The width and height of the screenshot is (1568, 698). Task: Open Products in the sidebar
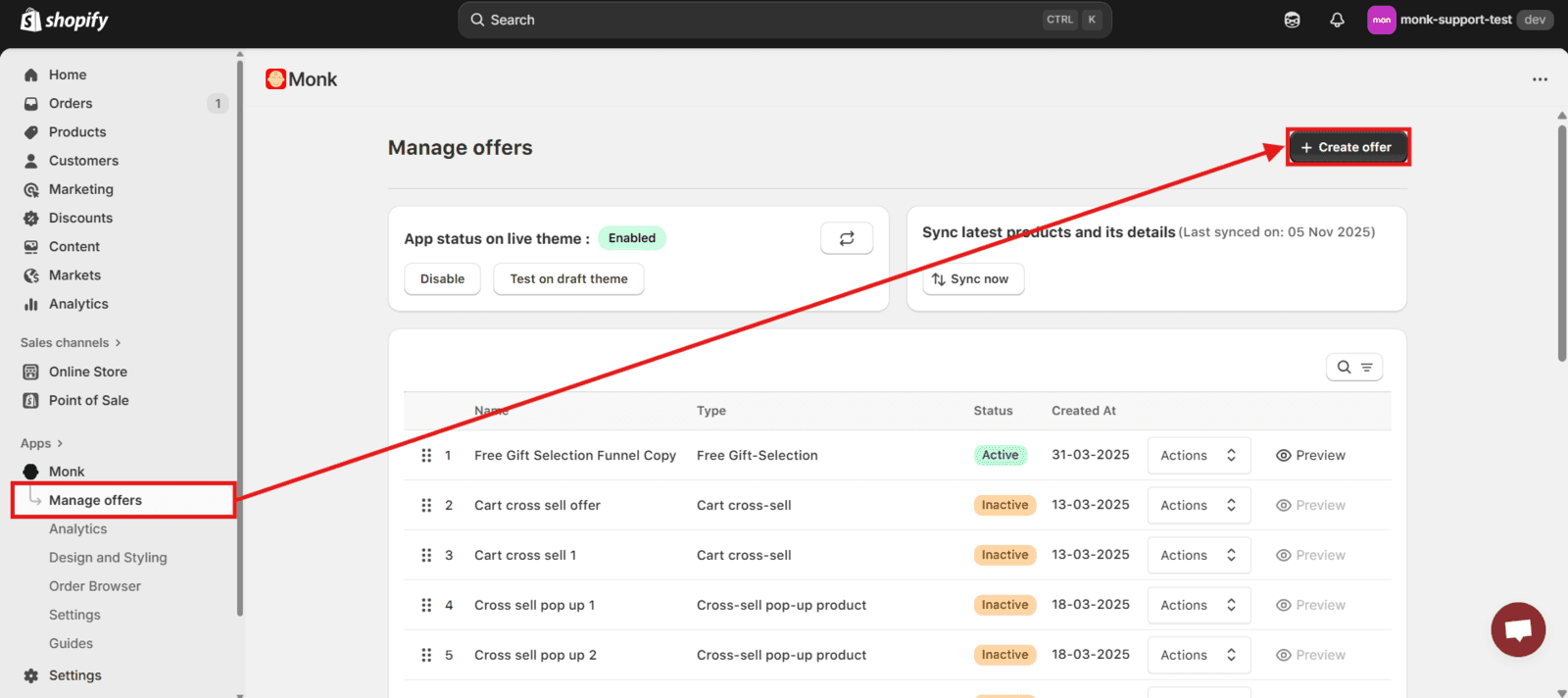[x=77, y=131]
